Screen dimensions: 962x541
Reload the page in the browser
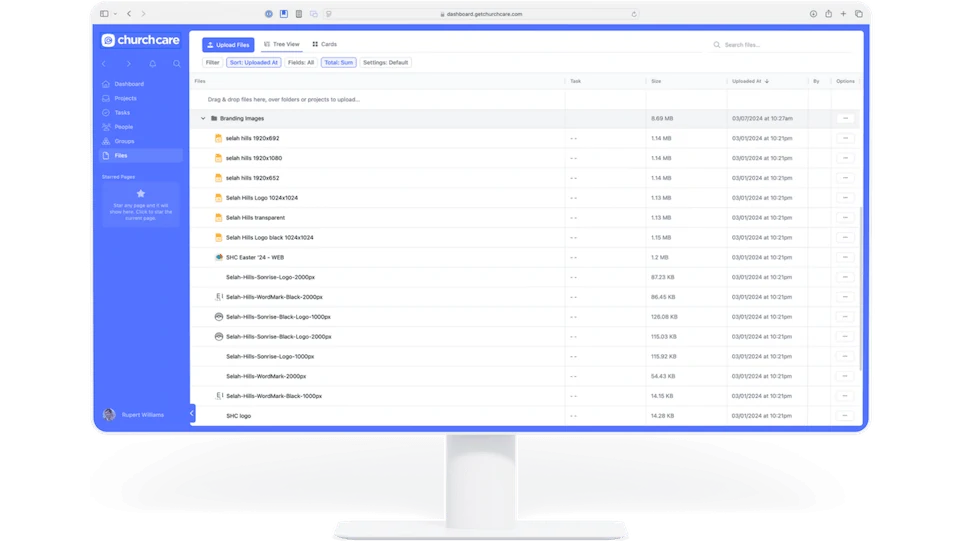point(634,14)
